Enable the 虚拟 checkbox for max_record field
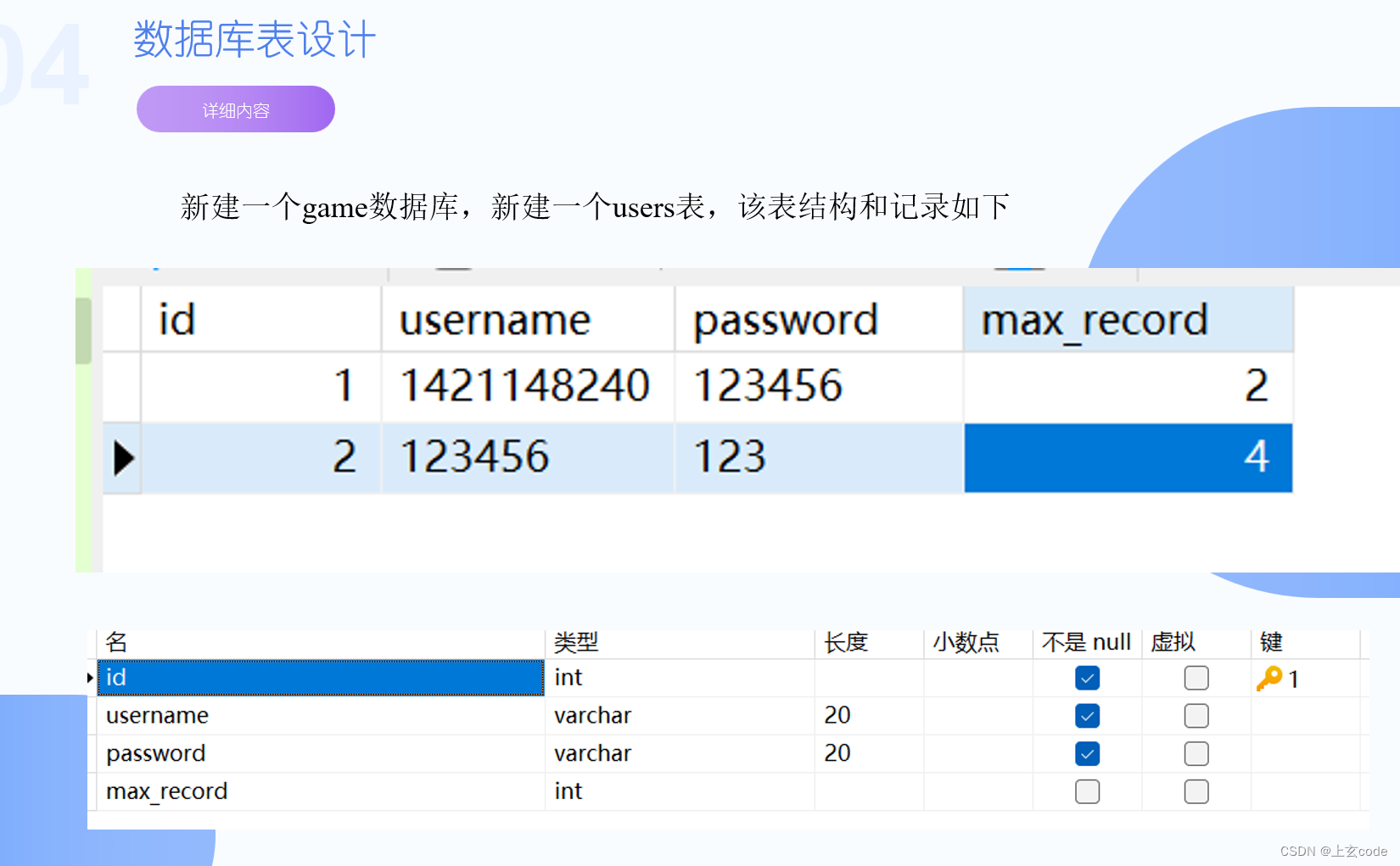Image resolution: width=1400 pixels, height=866 pixels. (1196, 791)
